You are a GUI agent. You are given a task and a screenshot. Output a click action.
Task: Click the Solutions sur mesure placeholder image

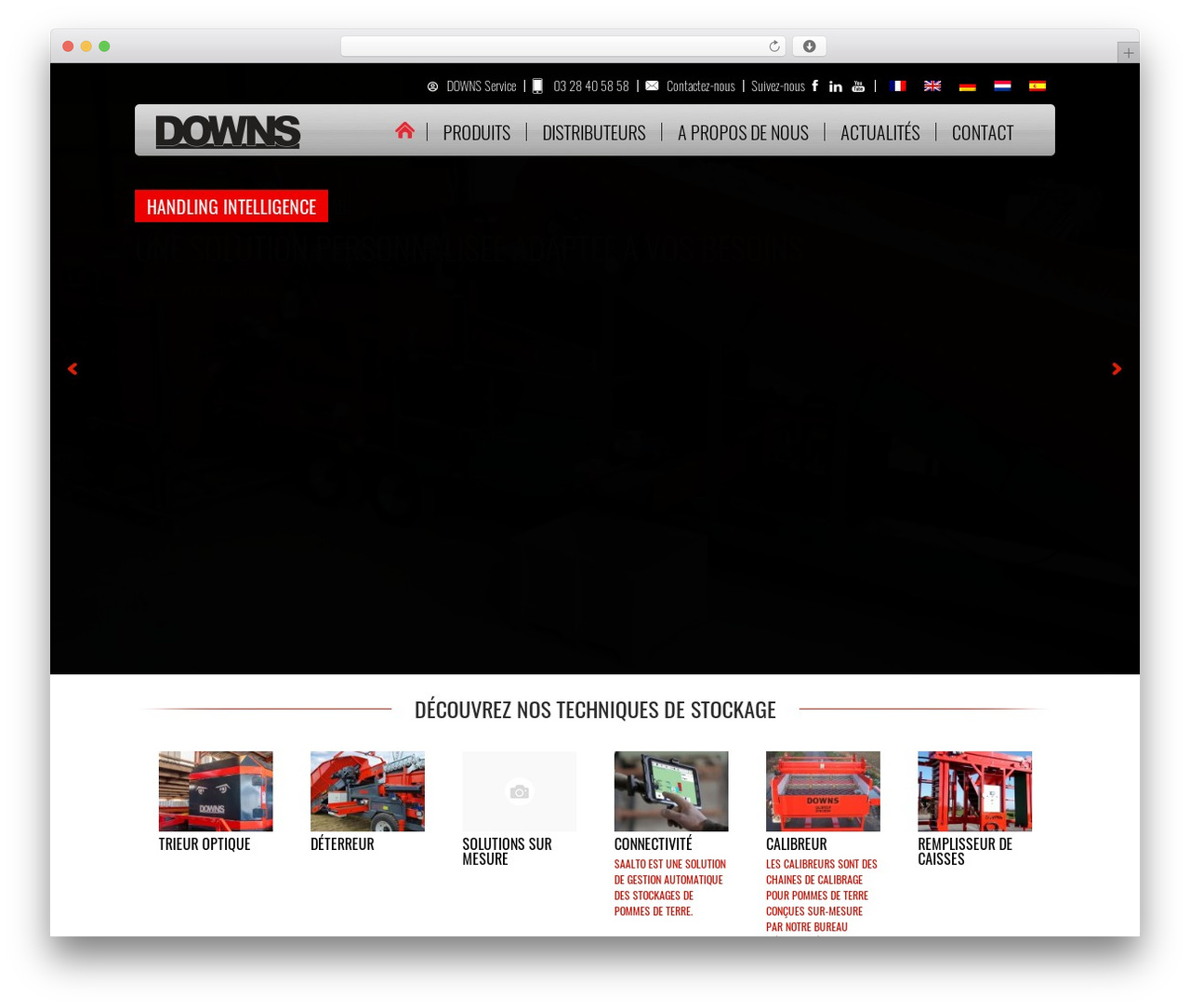(x=520, y=791)
